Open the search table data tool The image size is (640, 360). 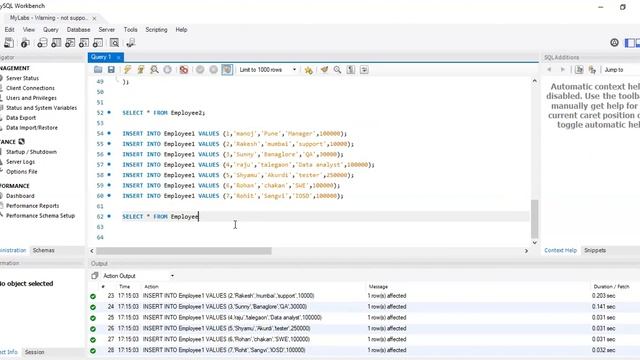[115, 43]
